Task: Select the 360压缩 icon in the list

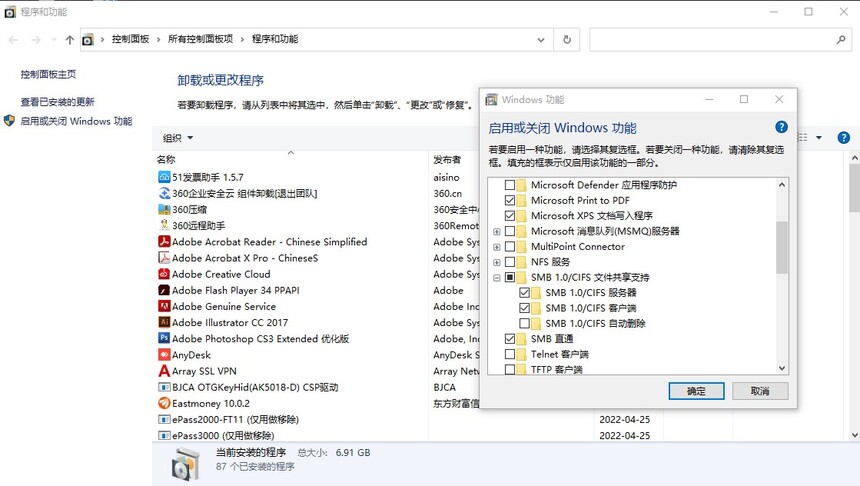Action: [x=164, y=210]
